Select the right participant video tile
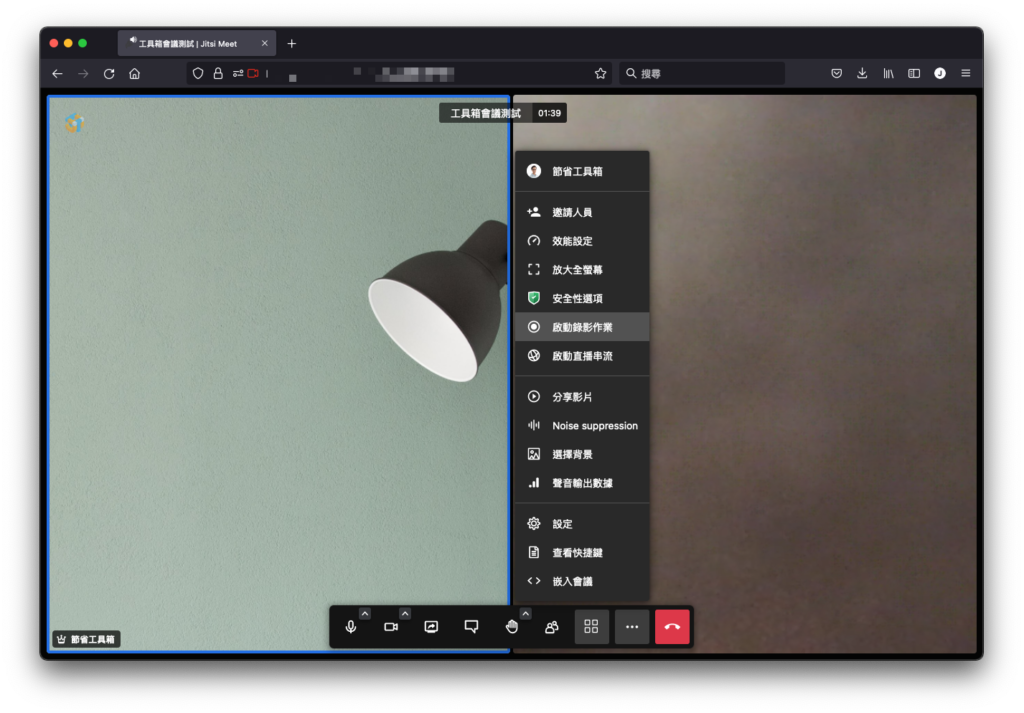The height and width of the screenshot is (713, 1024). point(813,373)
